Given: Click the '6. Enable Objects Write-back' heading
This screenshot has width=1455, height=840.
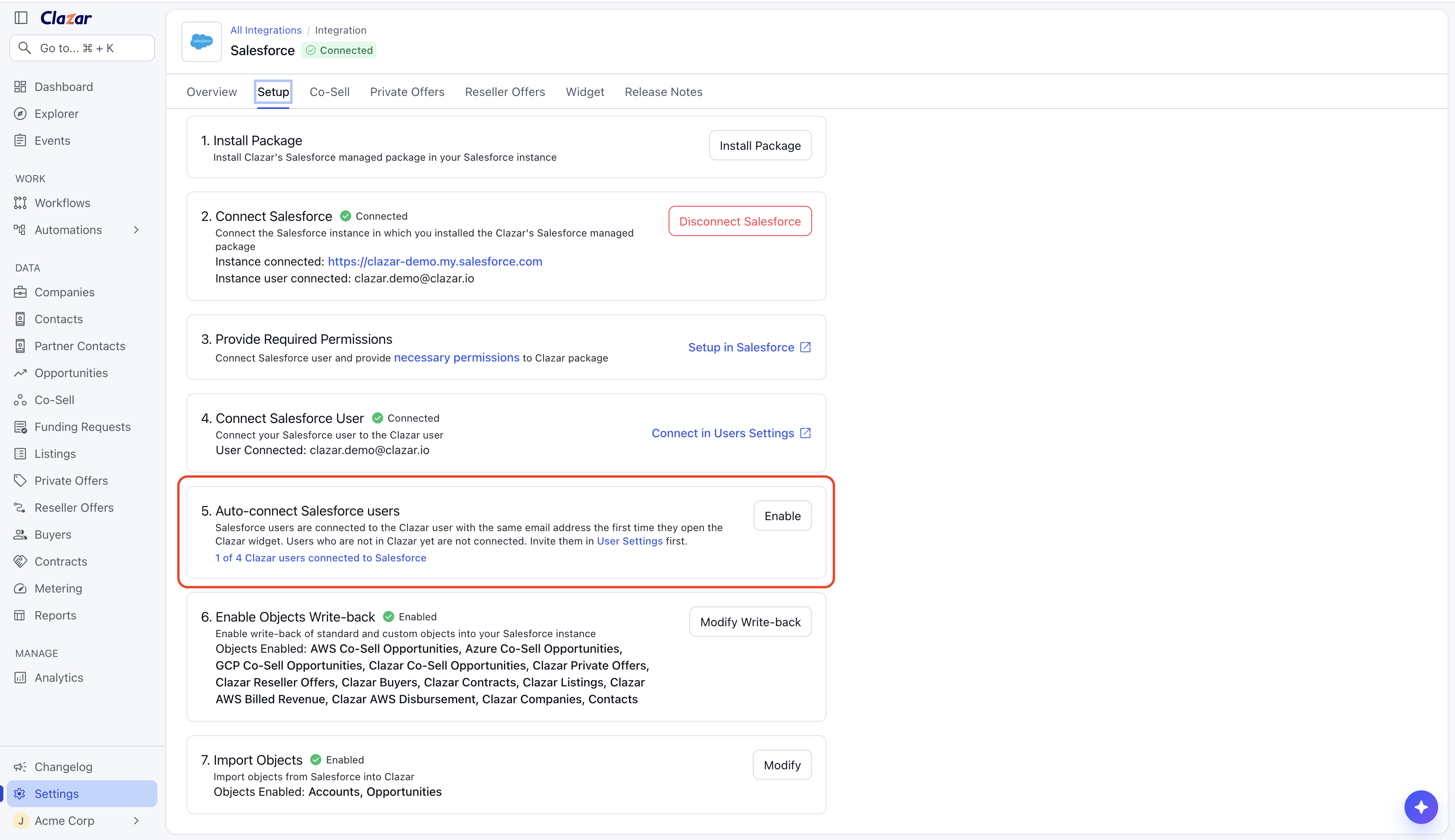Looking at the screenshot, I should [x=288, y=617].
